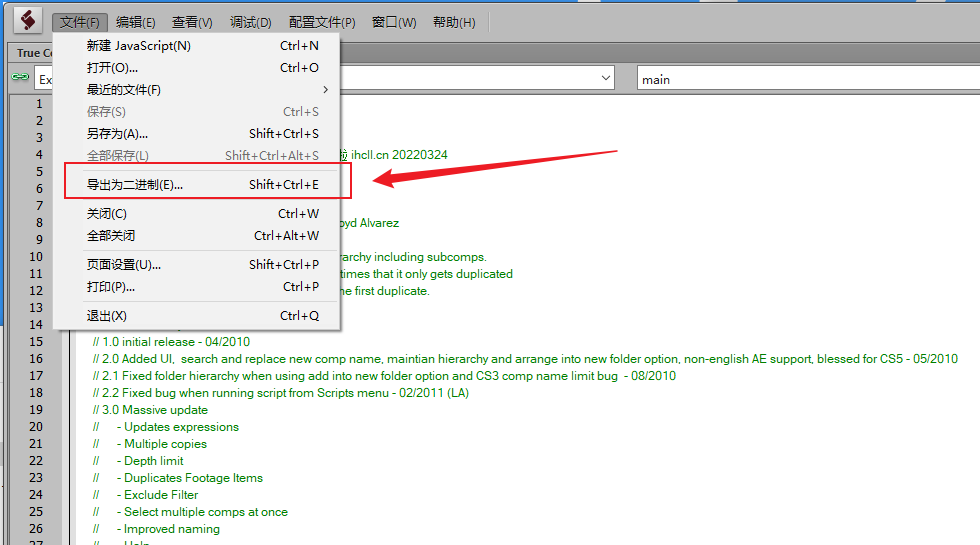This screenshot has height=545, width=980.
Task: Click the ExtendScript Toolkit app icon
Action: [x=28, y=20]
